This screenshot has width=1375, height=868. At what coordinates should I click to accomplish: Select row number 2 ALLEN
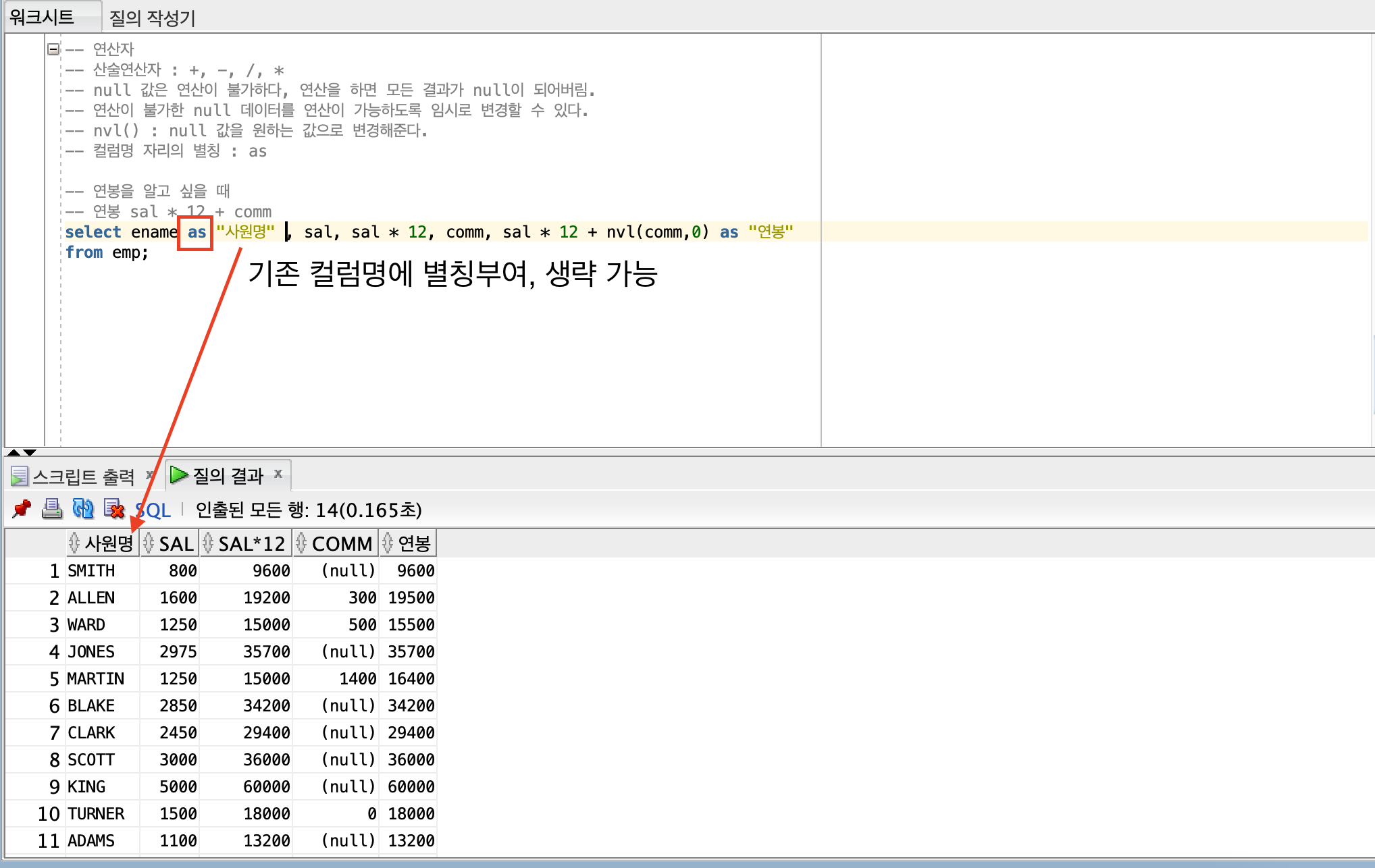[54, 598]
